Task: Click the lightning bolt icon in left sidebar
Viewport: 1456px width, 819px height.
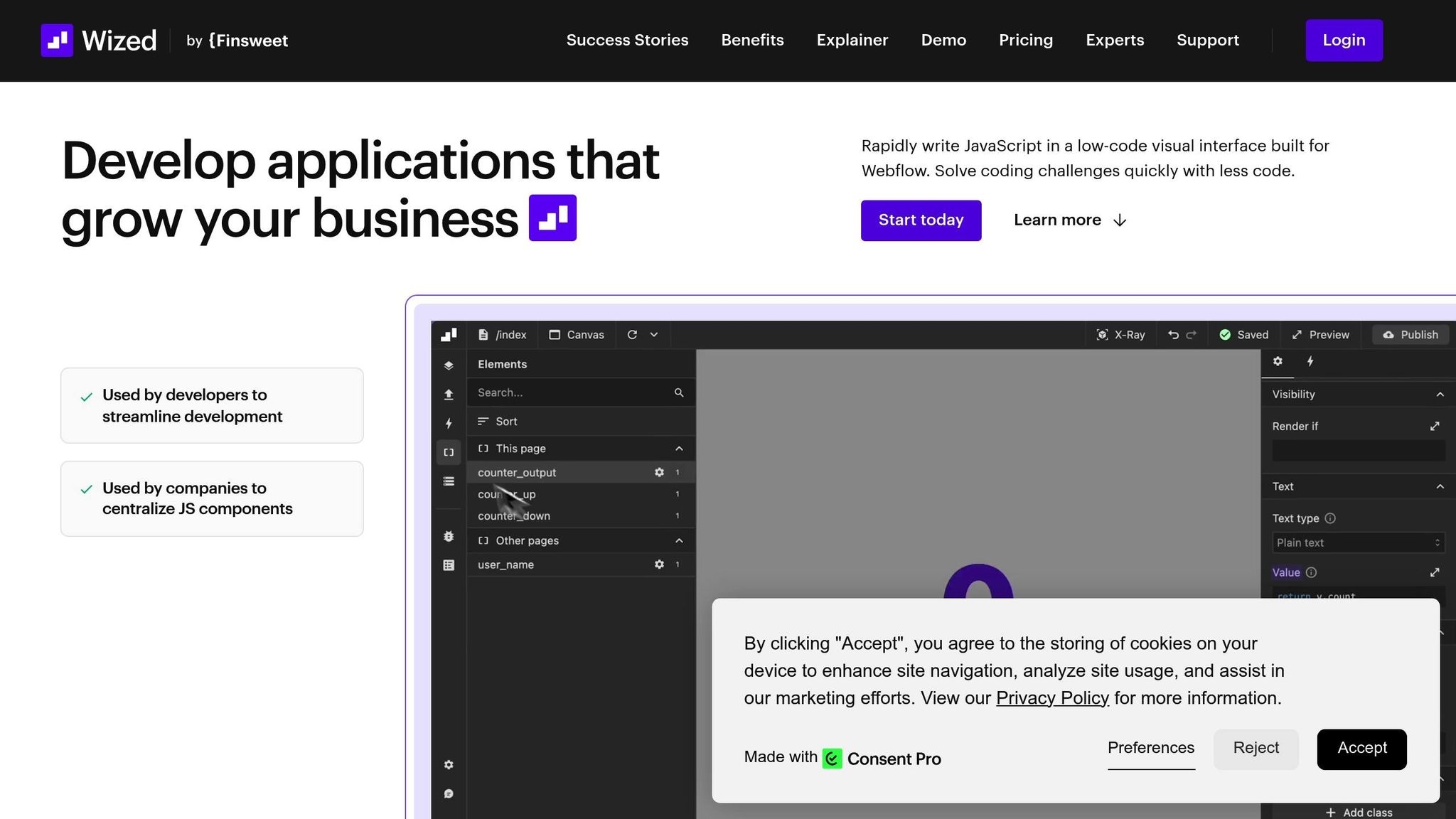Action: click(449, 423)
